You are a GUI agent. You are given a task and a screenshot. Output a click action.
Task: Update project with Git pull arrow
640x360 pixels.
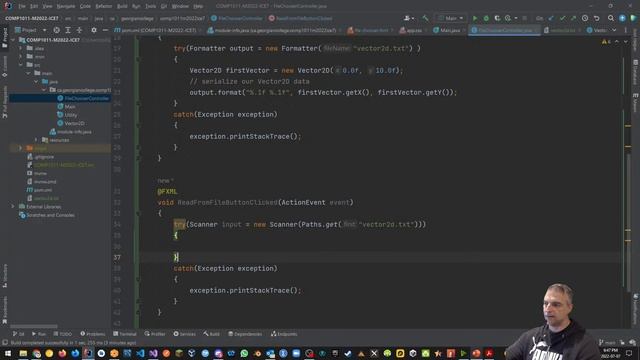[551, 18]
